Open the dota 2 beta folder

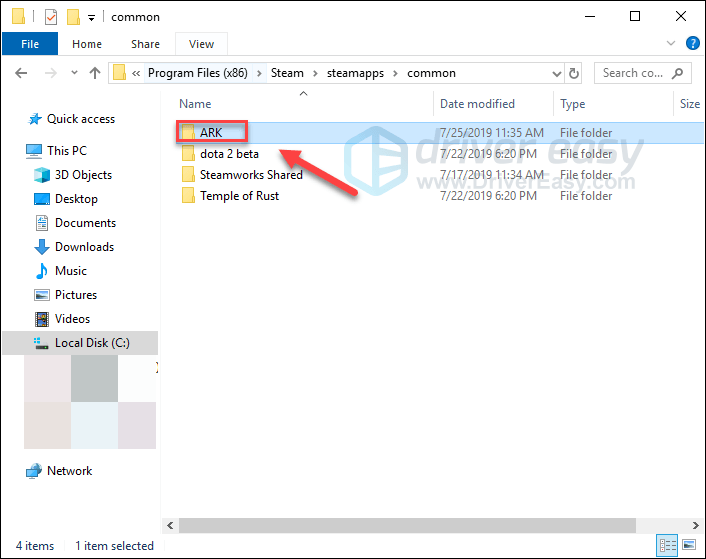(229, 154)
